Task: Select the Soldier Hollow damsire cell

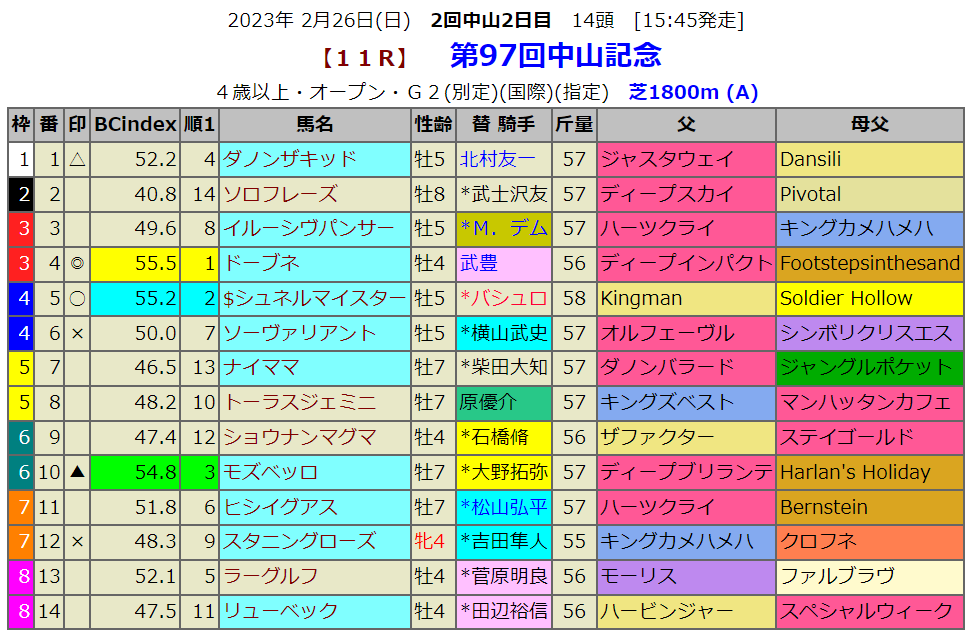Action: click(846, 298)
